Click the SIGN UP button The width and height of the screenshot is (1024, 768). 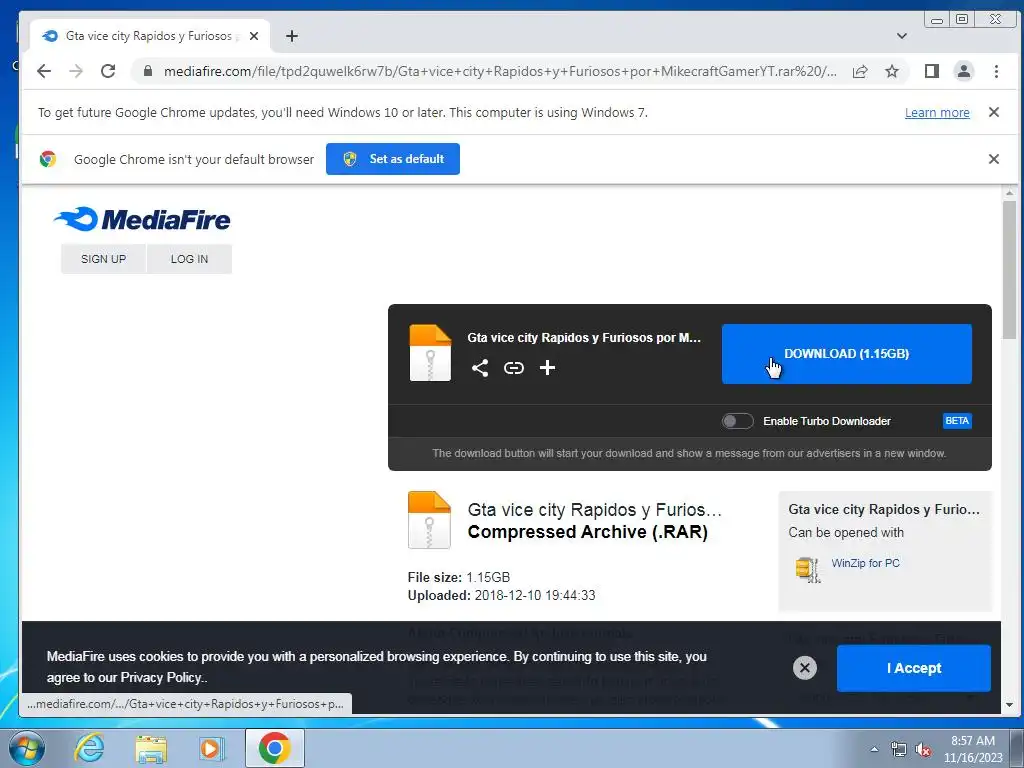[x=103, y=259]
